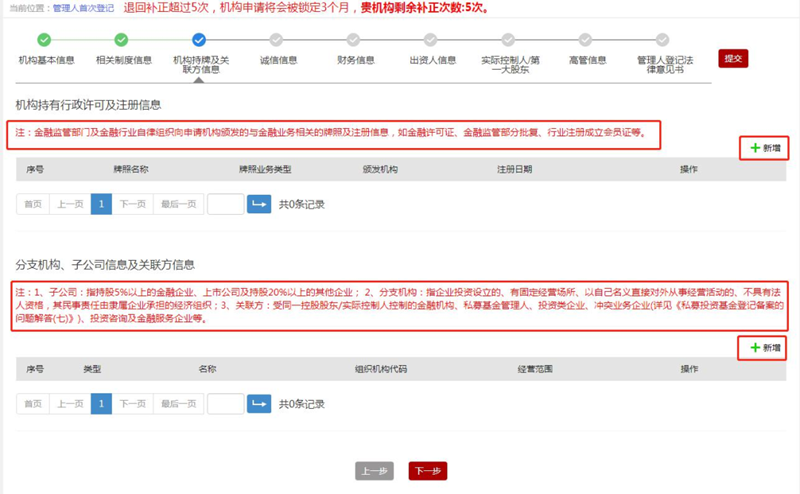Open the 管理人首次登记 breadcrumb link
Image resolution: width=800 pixels, height=494 pixels.
[x=85, y=8]
